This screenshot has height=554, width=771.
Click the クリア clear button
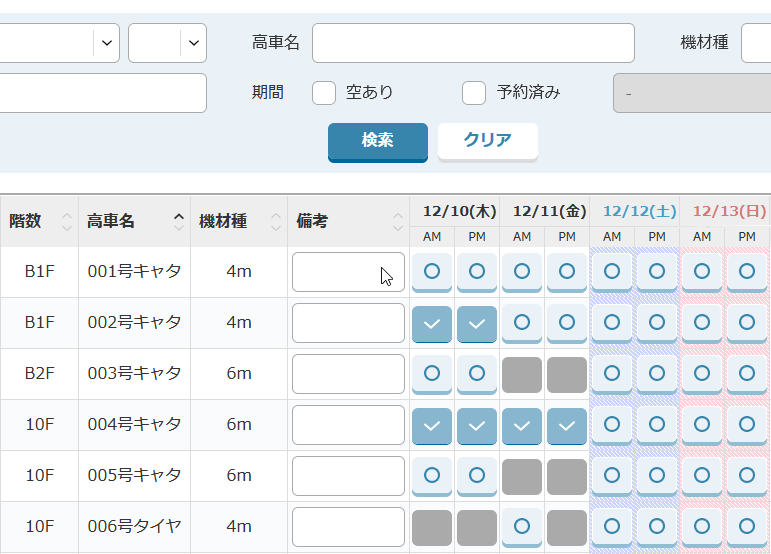(487, 141)
